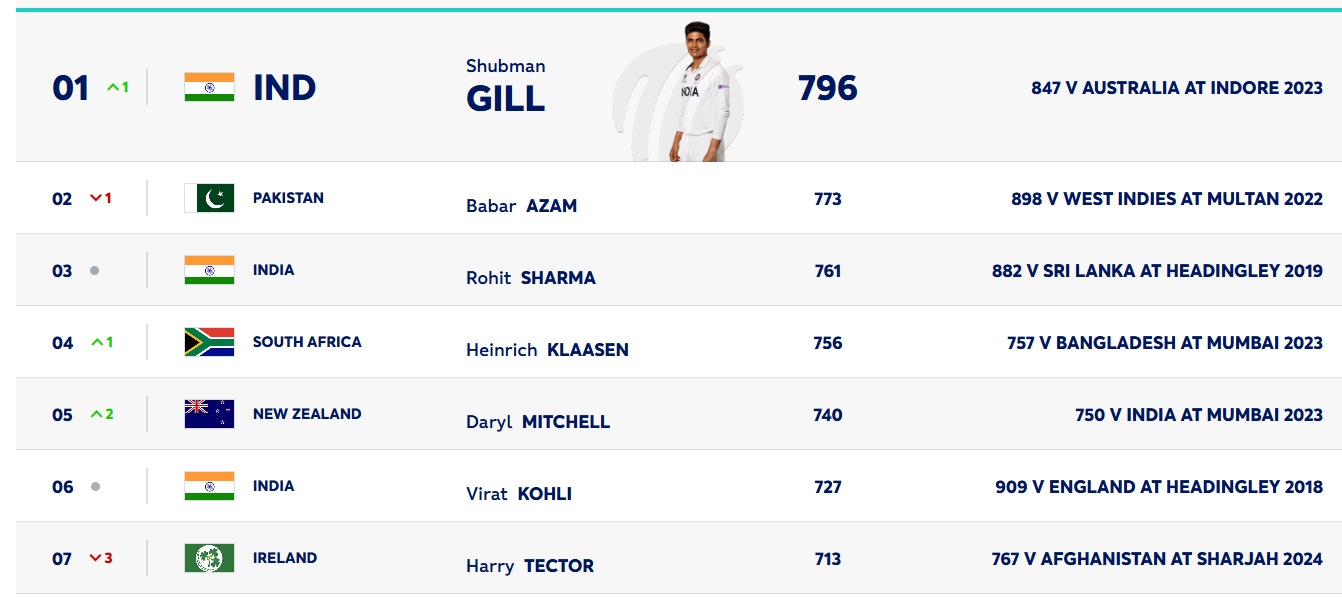
Task: Click the green up arrow beside rank 01
Action: coord(113,88)
